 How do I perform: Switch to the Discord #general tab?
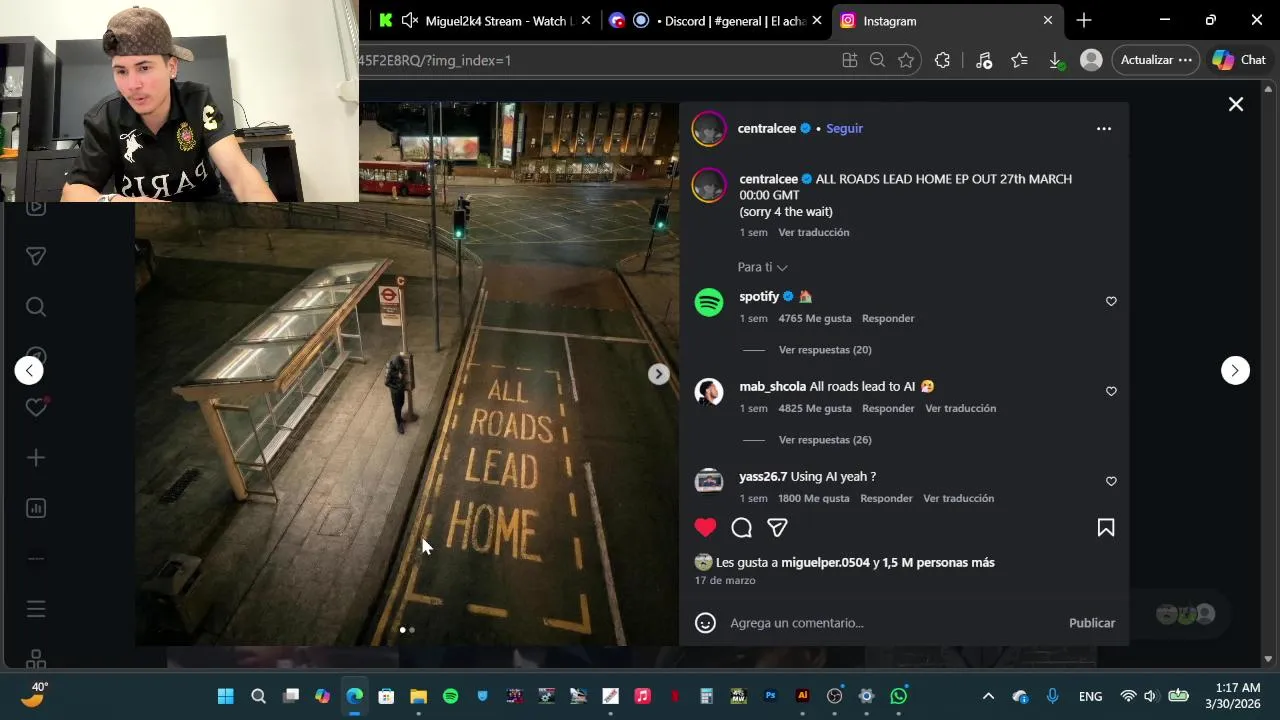[717, 20]
